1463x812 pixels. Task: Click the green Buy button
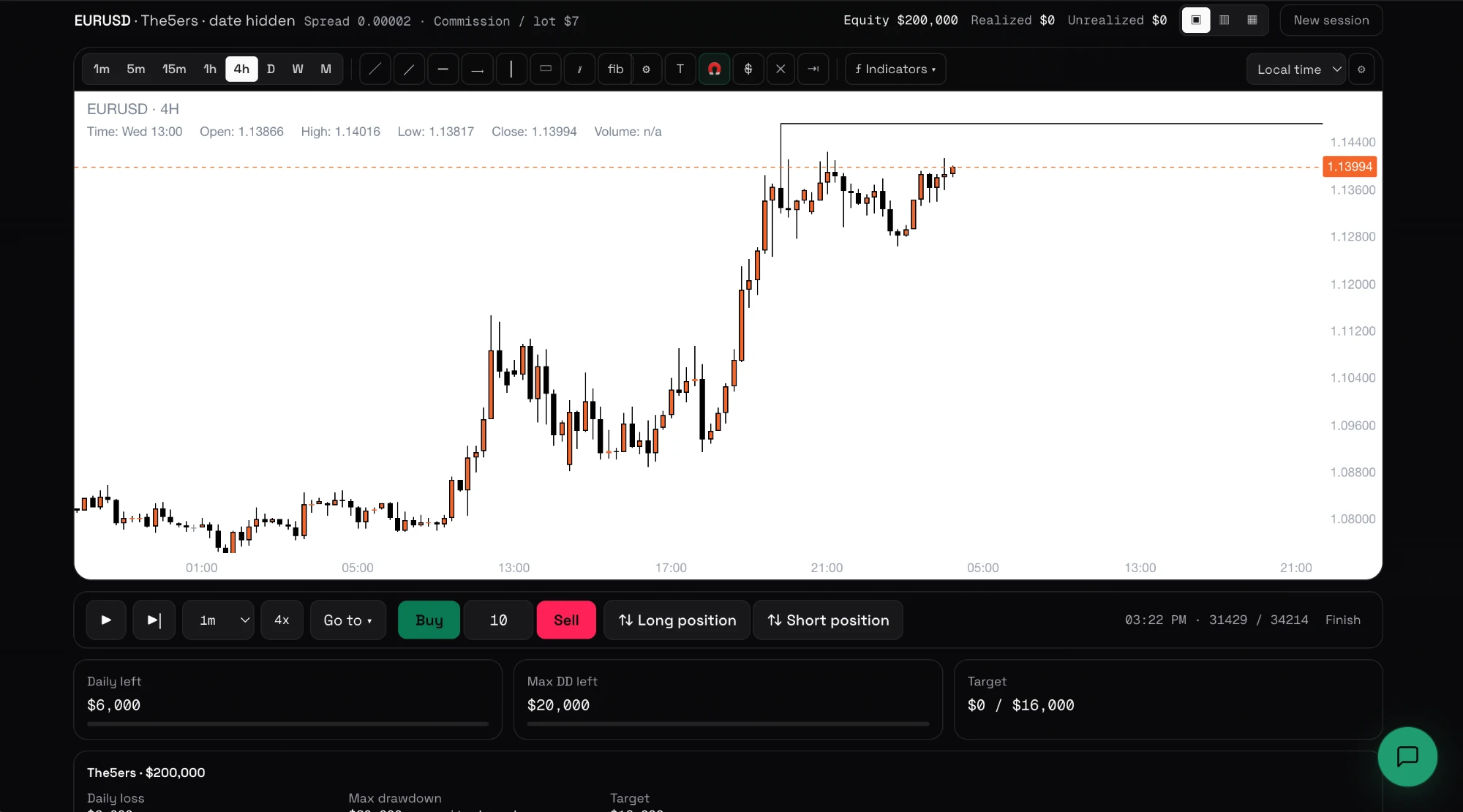point(429,620)
